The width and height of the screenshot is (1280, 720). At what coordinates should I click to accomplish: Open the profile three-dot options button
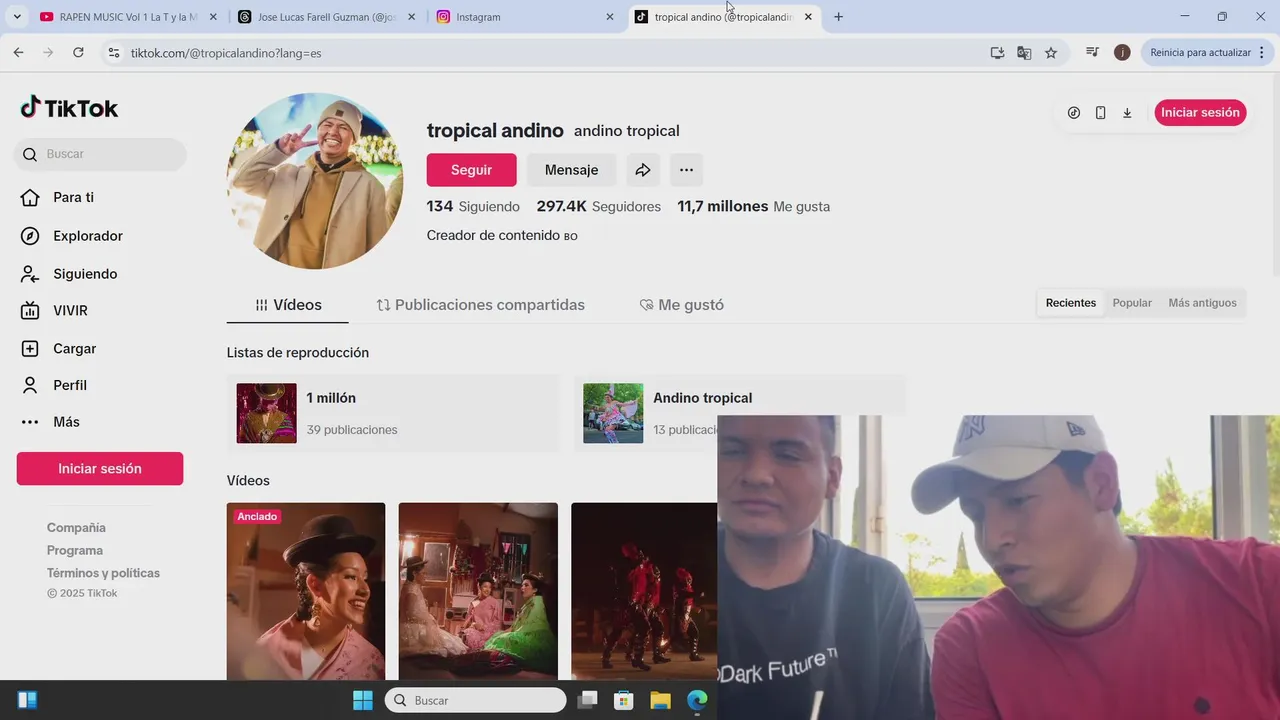coord(686,170)
